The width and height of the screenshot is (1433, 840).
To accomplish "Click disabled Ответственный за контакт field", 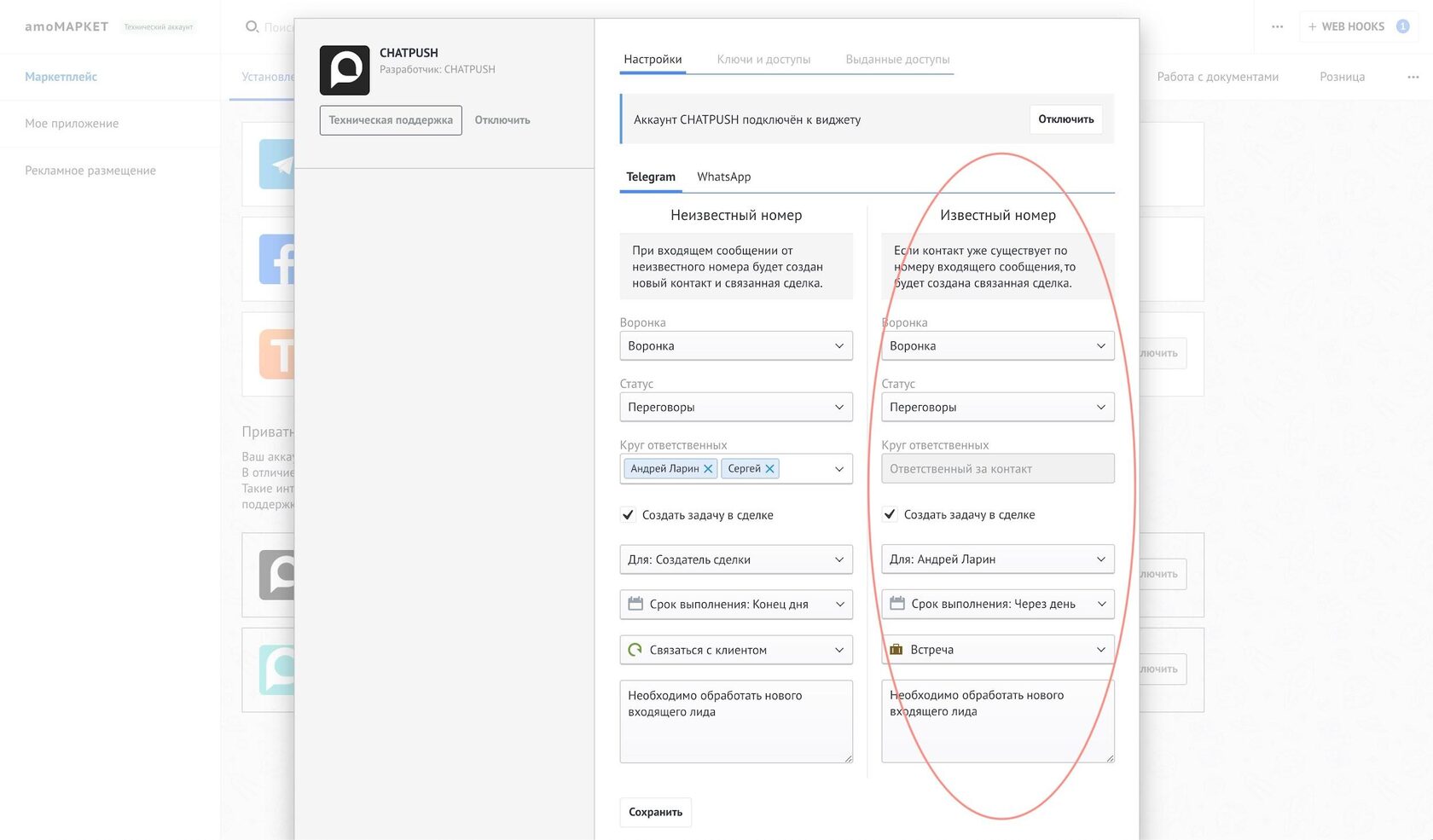I will coord(998,468).
